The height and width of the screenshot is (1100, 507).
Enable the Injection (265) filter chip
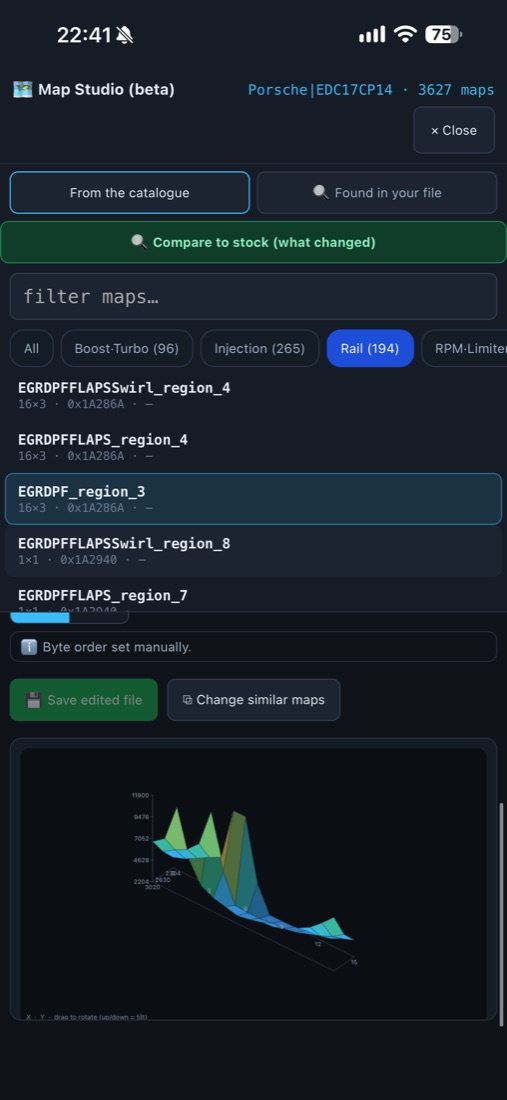259,348
